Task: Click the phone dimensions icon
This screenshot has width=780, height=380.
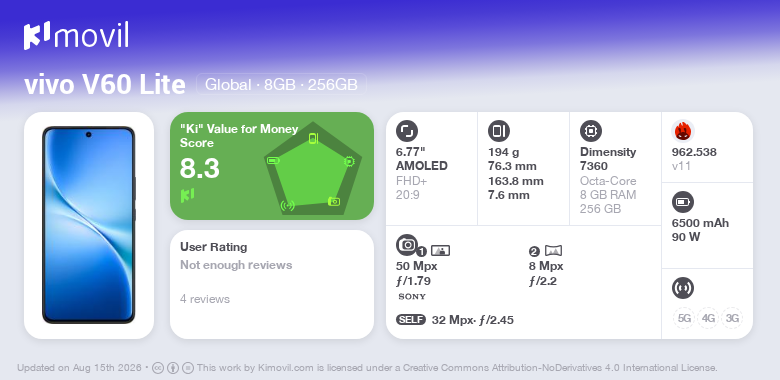Action: [499, 131]
